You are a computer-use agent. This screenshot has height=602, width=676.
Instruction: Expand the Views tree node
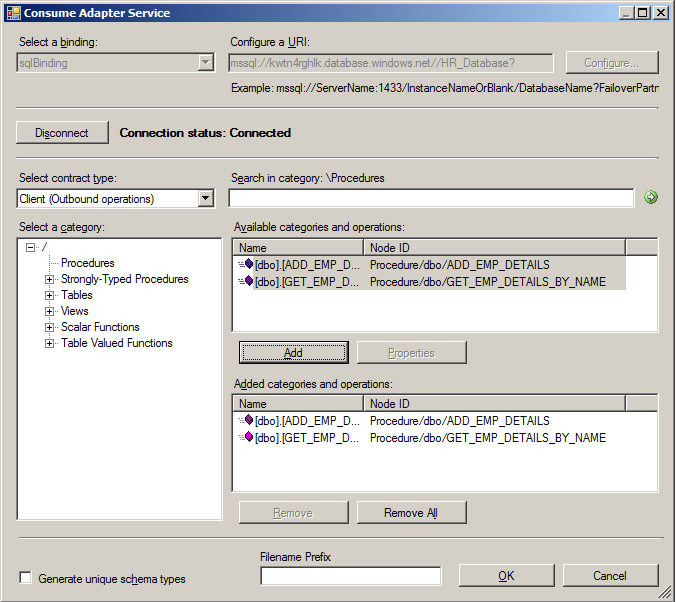(x=49, y=311)
